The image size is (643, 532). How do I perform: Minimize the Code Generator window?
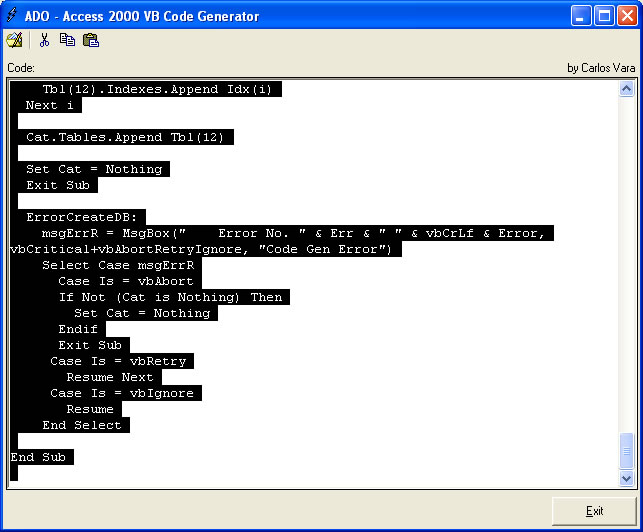point(581,16)
